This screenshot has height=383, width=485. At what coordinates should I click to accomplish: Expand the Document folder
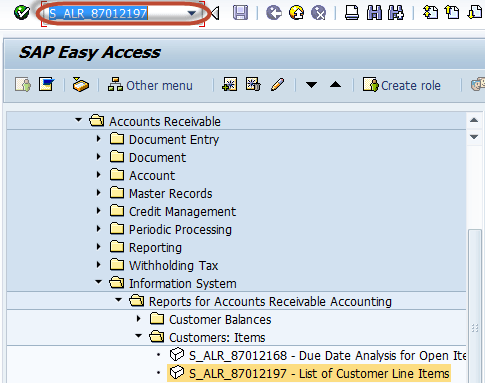click(98, 156)
